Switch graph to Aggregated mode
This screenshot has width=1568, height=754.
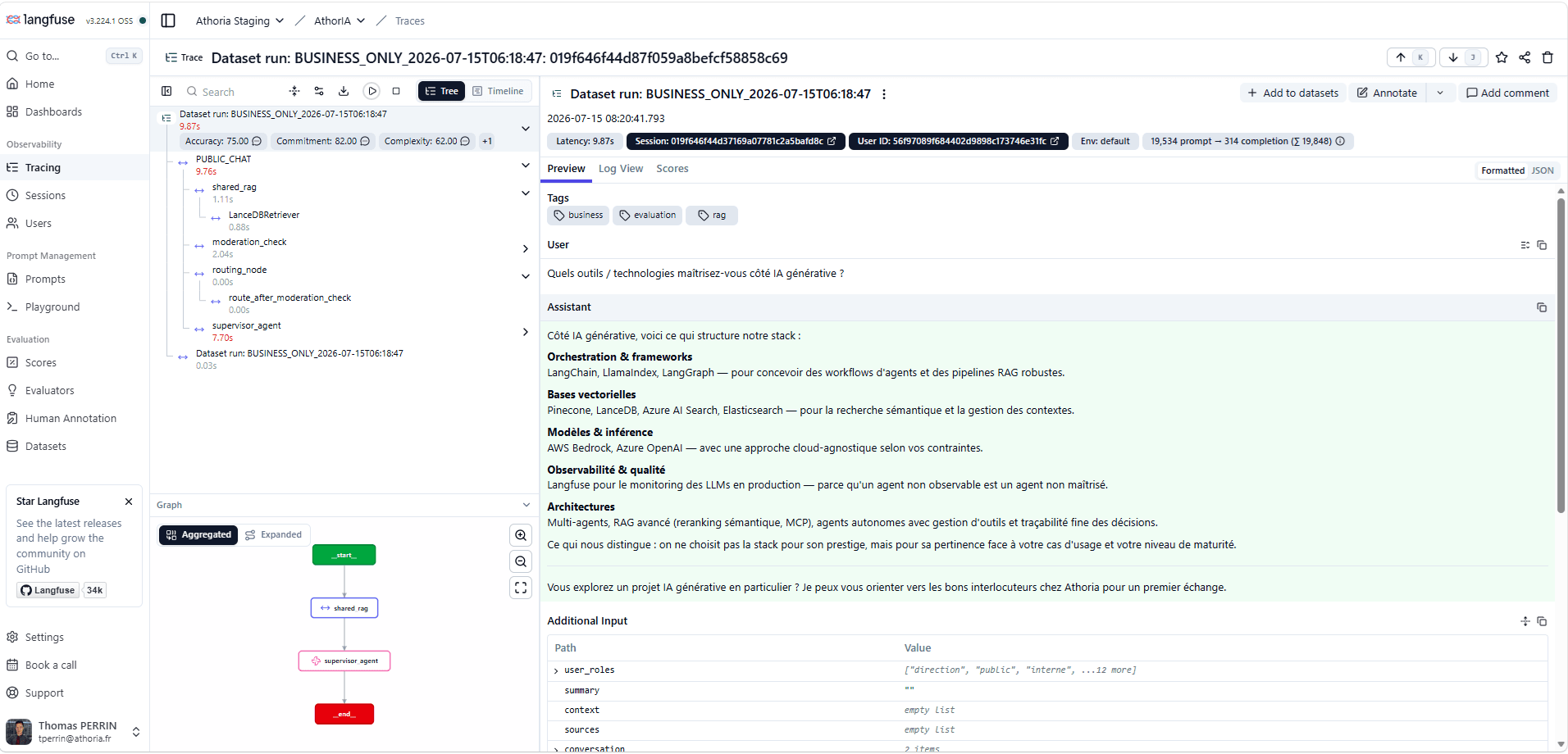(x=198, y=535)
